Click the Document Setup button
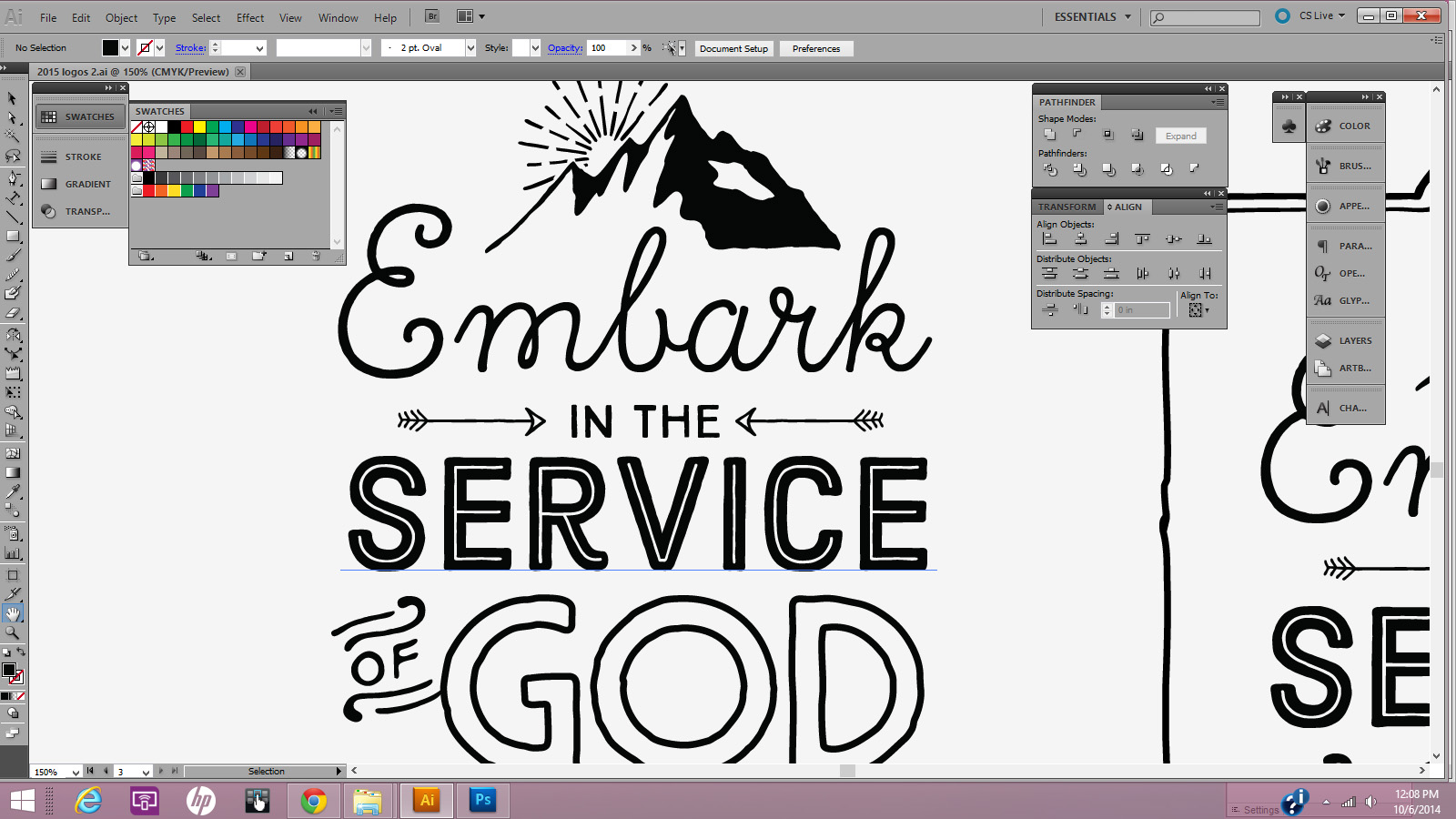 pos(733,48)
